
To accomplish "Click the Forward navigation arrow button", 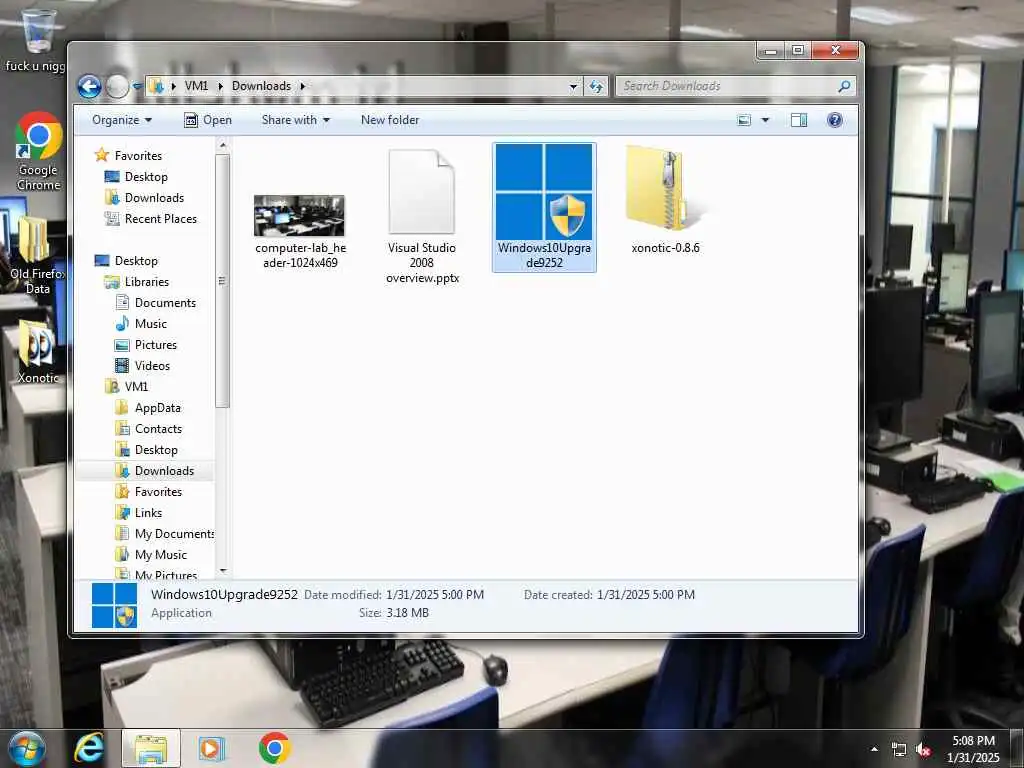I will [118, 86].
